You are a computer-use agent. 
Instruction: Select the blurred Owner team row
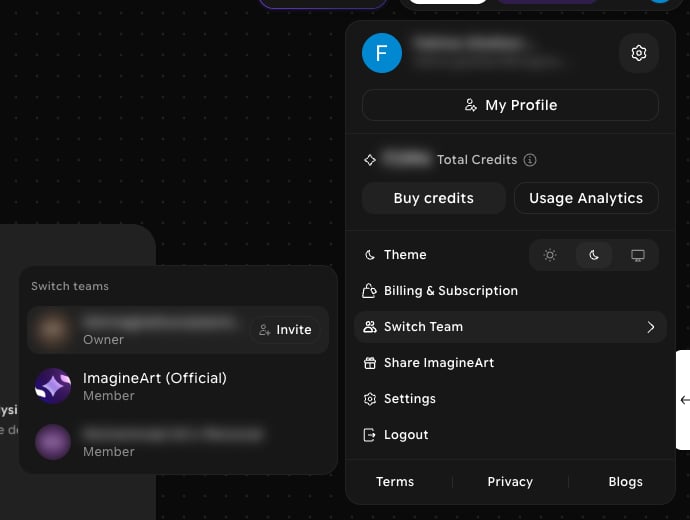pyautogui.click(x=178, y=330)
